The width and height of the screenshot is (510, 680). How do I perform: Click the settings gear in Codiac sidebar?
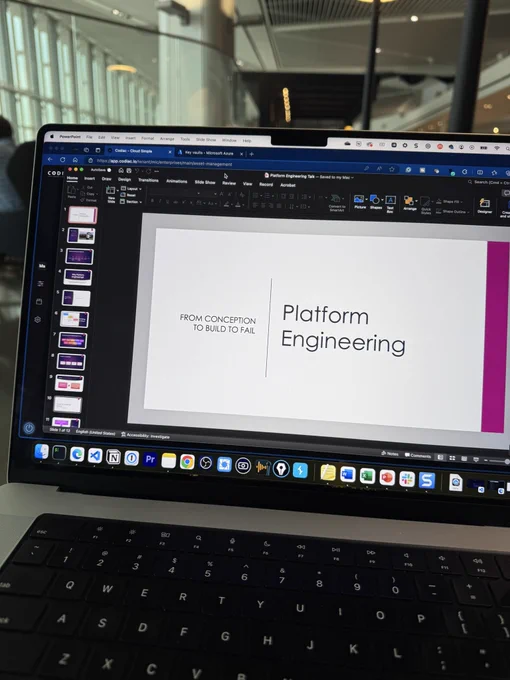[x=38, y=320]
